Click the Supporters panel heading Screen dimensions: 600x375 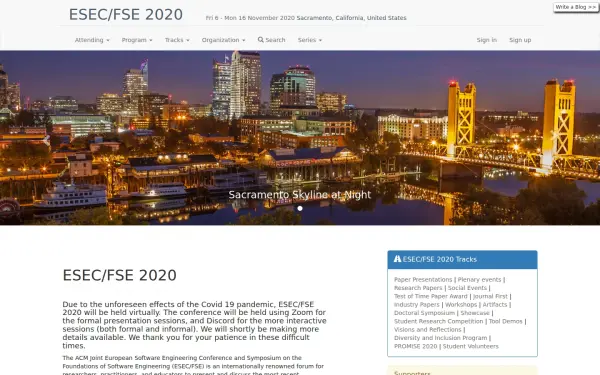click(412, 372)
